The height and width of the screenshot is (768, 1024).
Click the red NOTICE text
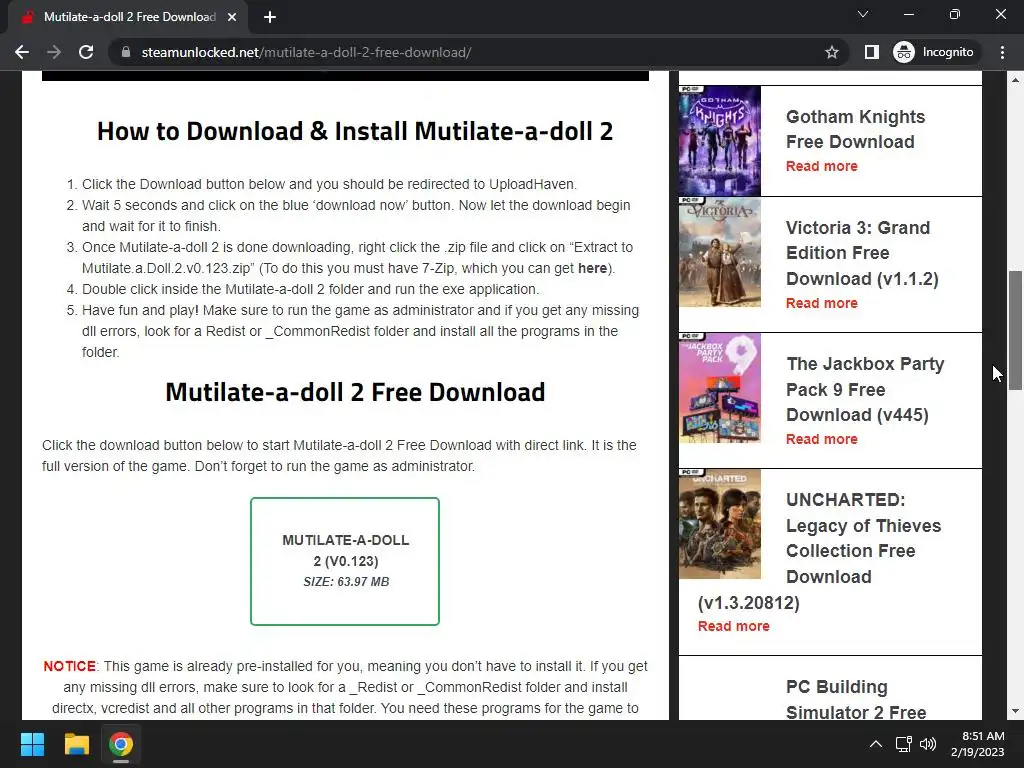point(69,667)
